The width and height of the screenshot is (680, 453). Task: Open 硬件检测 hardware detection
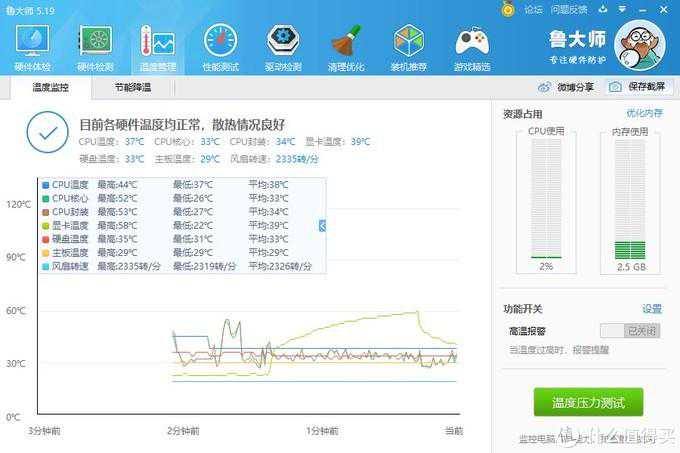point(95,47)
